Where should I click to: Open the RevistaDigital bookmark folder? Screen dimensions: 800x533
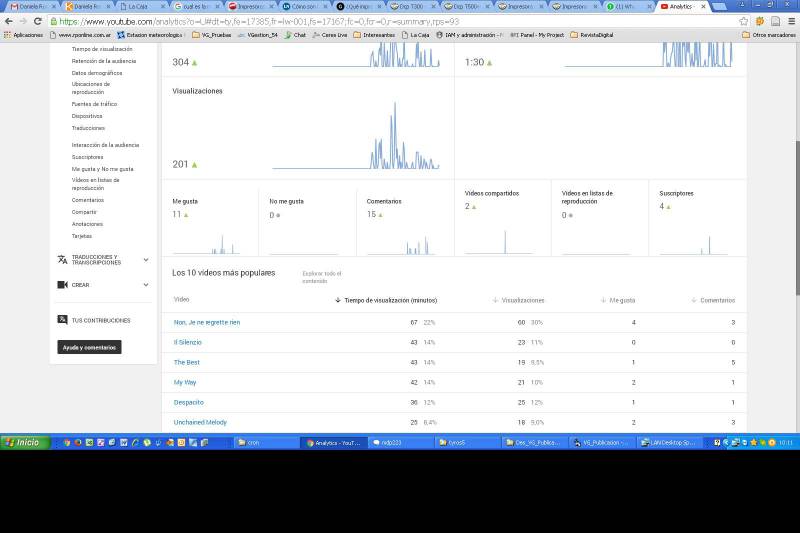coord(592,35)
